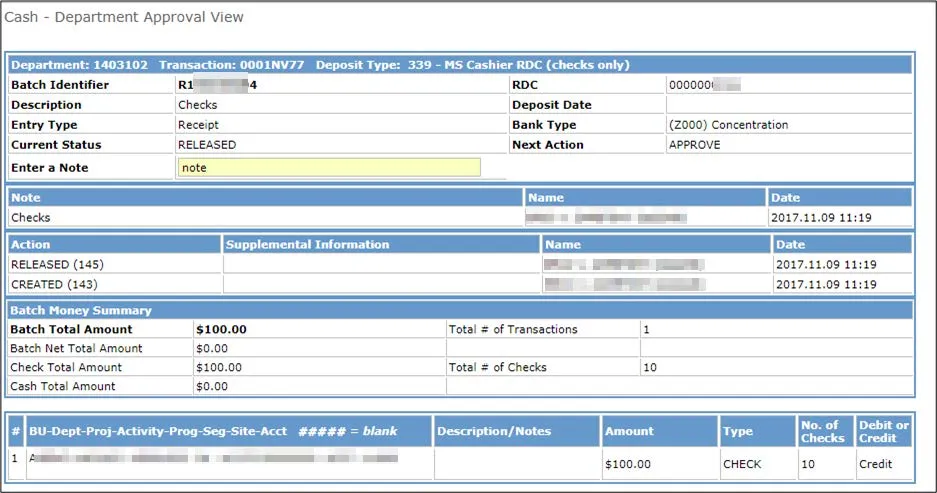Click the Deposit Date label
Viewport: 937px width, 493px height.
pos(552,105)
